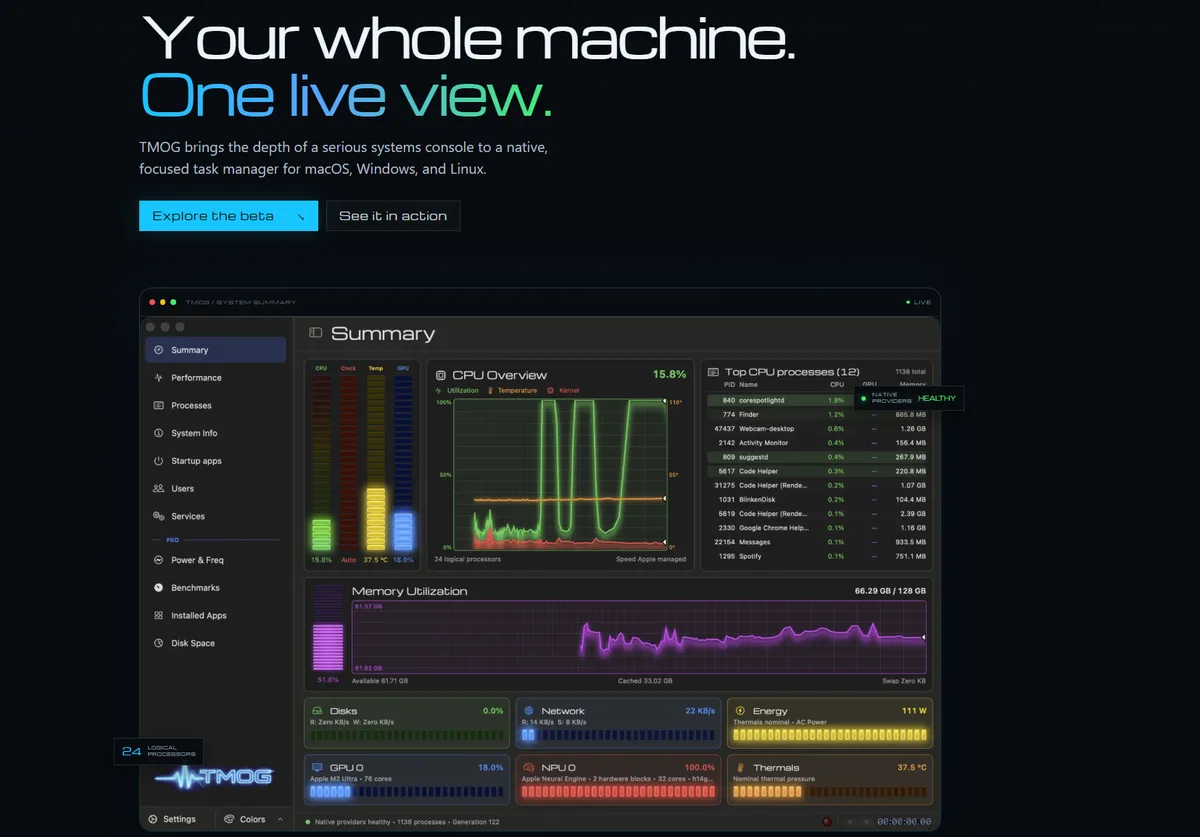The width and height of the screenshot is (1200, 837).
Task: Click the Installed Apps grid icon
Action: pyautogui.click(x=159, y=616)
